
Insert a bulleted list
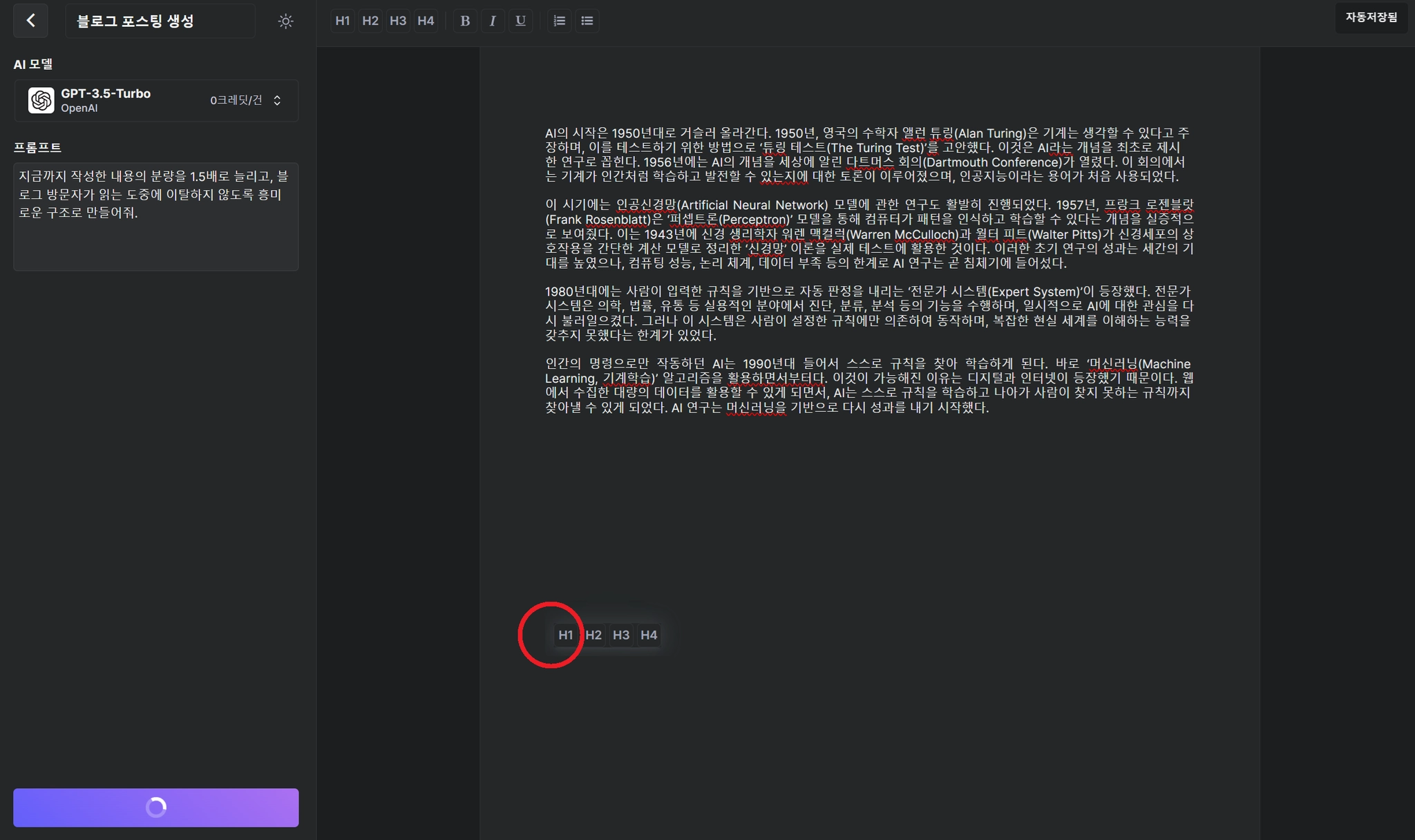[x=587, y=21]
